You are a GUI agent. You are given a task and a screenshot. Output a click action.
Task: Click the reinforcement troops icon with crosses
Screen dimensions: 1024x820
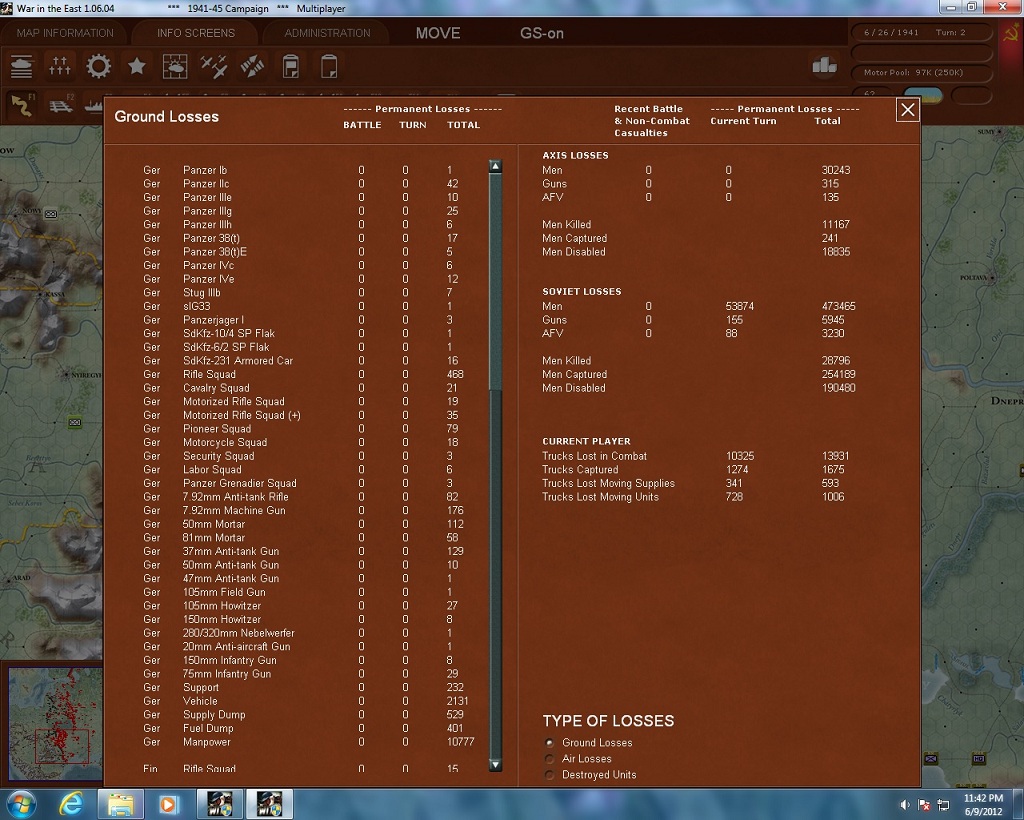pyautogui.click(x=59, y=66)
